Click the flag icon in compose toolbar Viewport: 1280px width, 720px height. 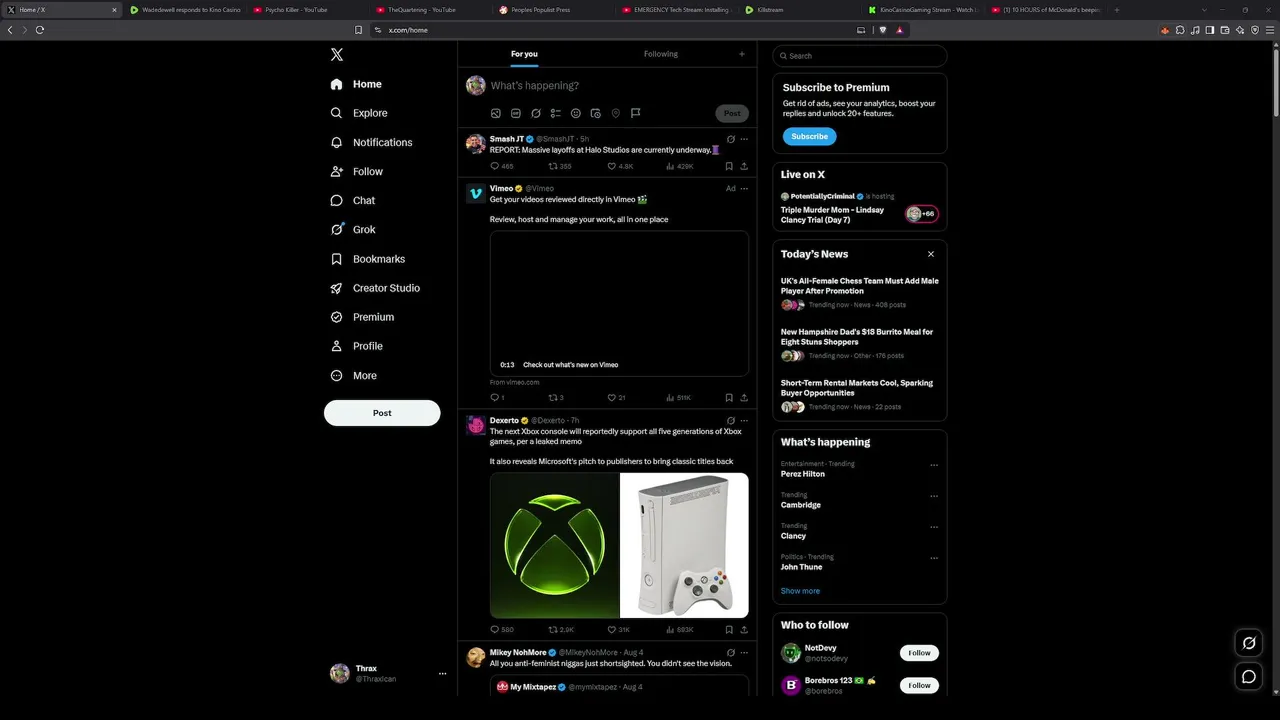[635, 113]
